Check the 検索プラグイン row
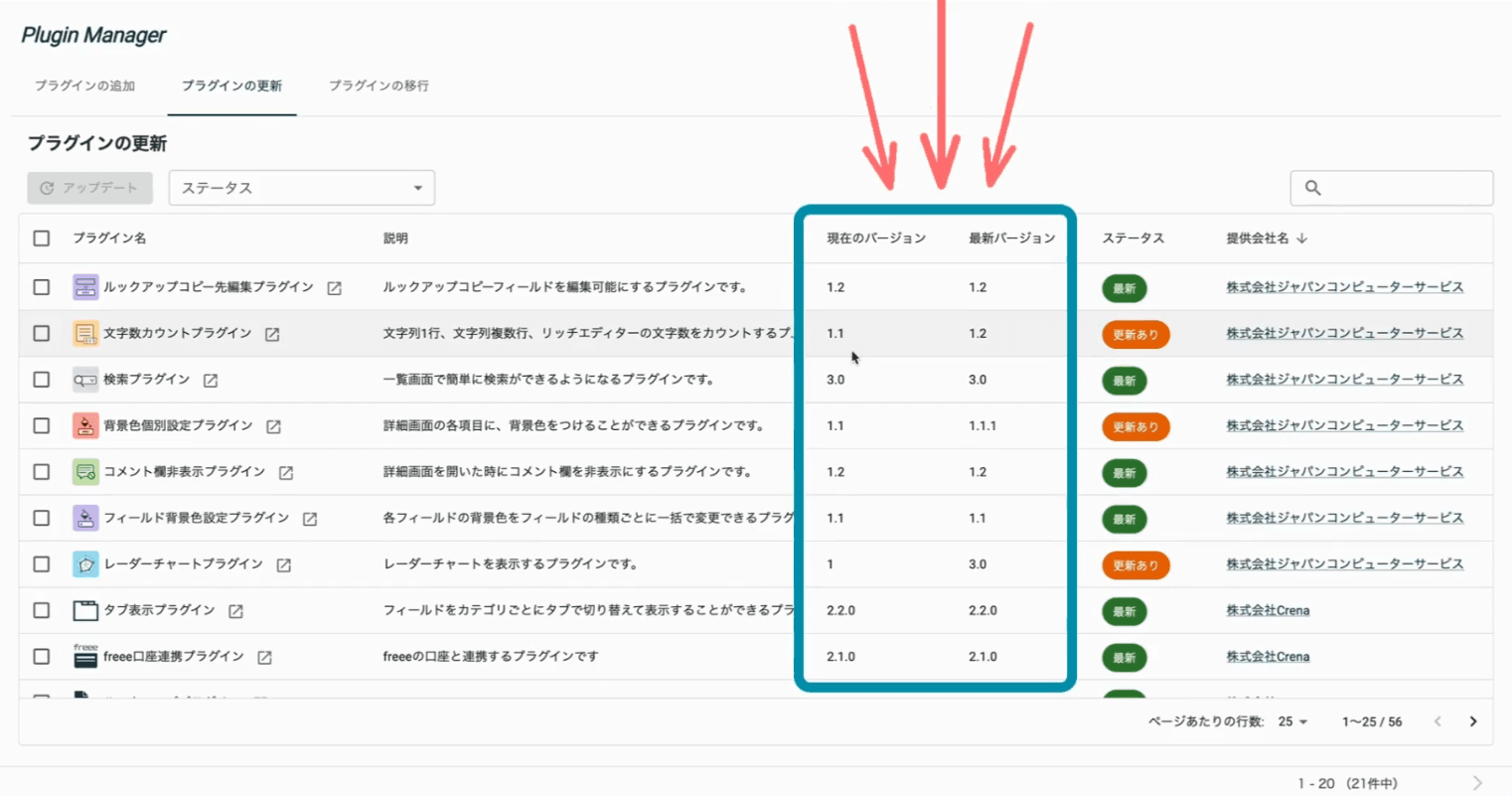Screen dimensions: 1512x796 [42, 380]
